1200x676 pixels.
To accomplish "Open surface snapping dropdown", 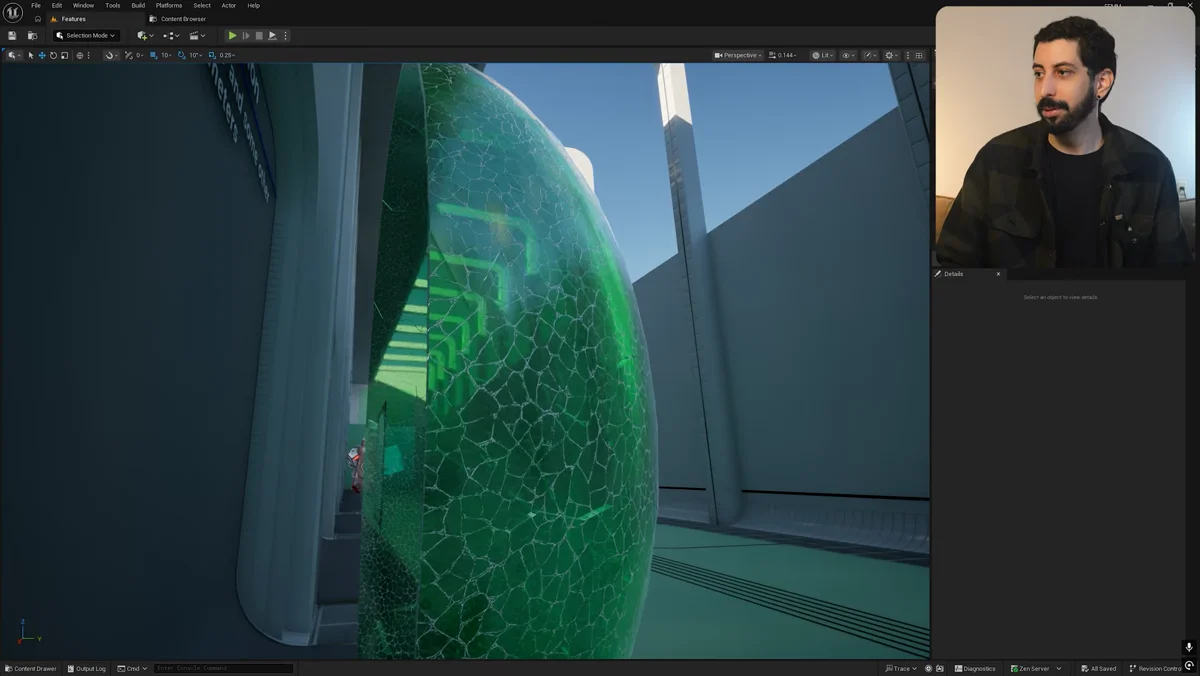I will (x=110, y=55).
